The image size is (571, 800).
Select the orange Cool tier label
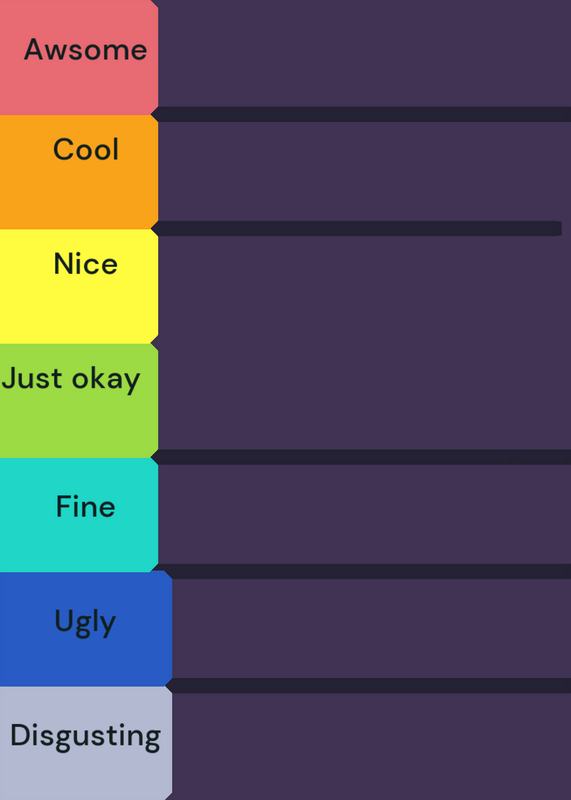tap(79, 172)
